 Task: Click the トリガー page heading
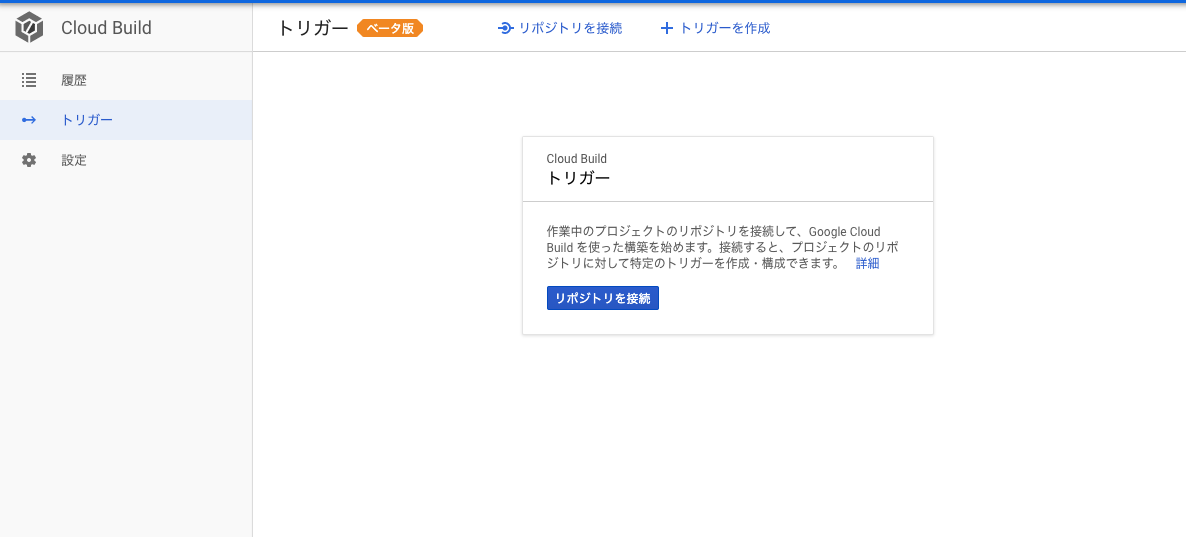[312, 29]
